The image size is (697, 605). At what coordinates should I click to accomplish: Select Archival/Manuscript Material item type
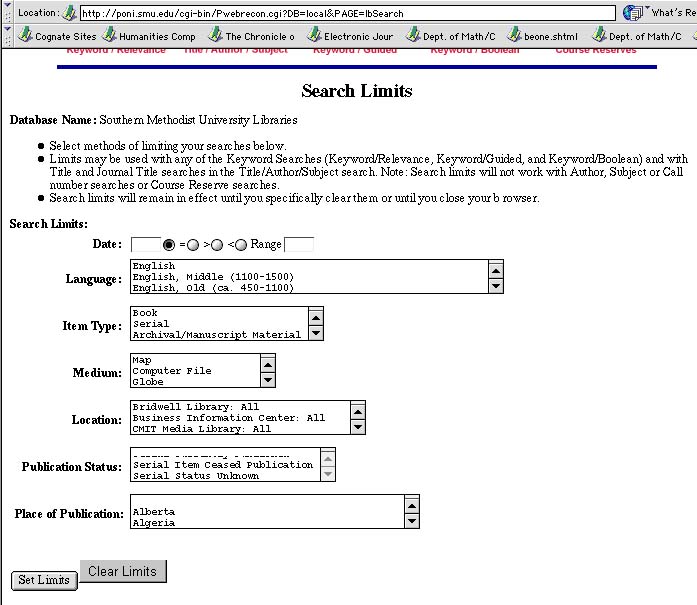coord(219,335)
